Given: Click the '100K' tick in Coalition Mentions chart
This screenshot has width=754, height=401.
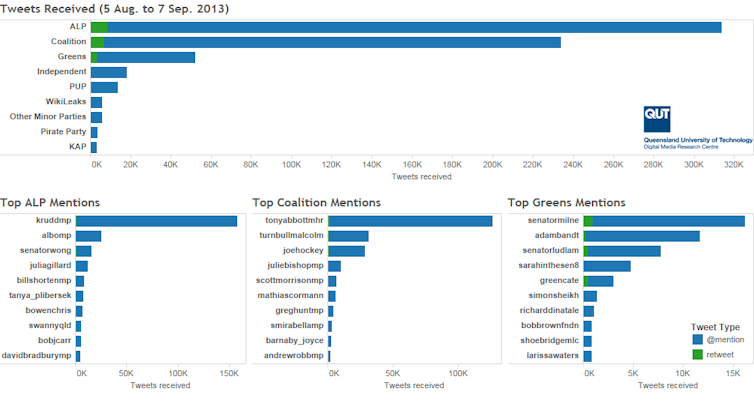Looking at the screenshot, I should [x=458, y=373].
